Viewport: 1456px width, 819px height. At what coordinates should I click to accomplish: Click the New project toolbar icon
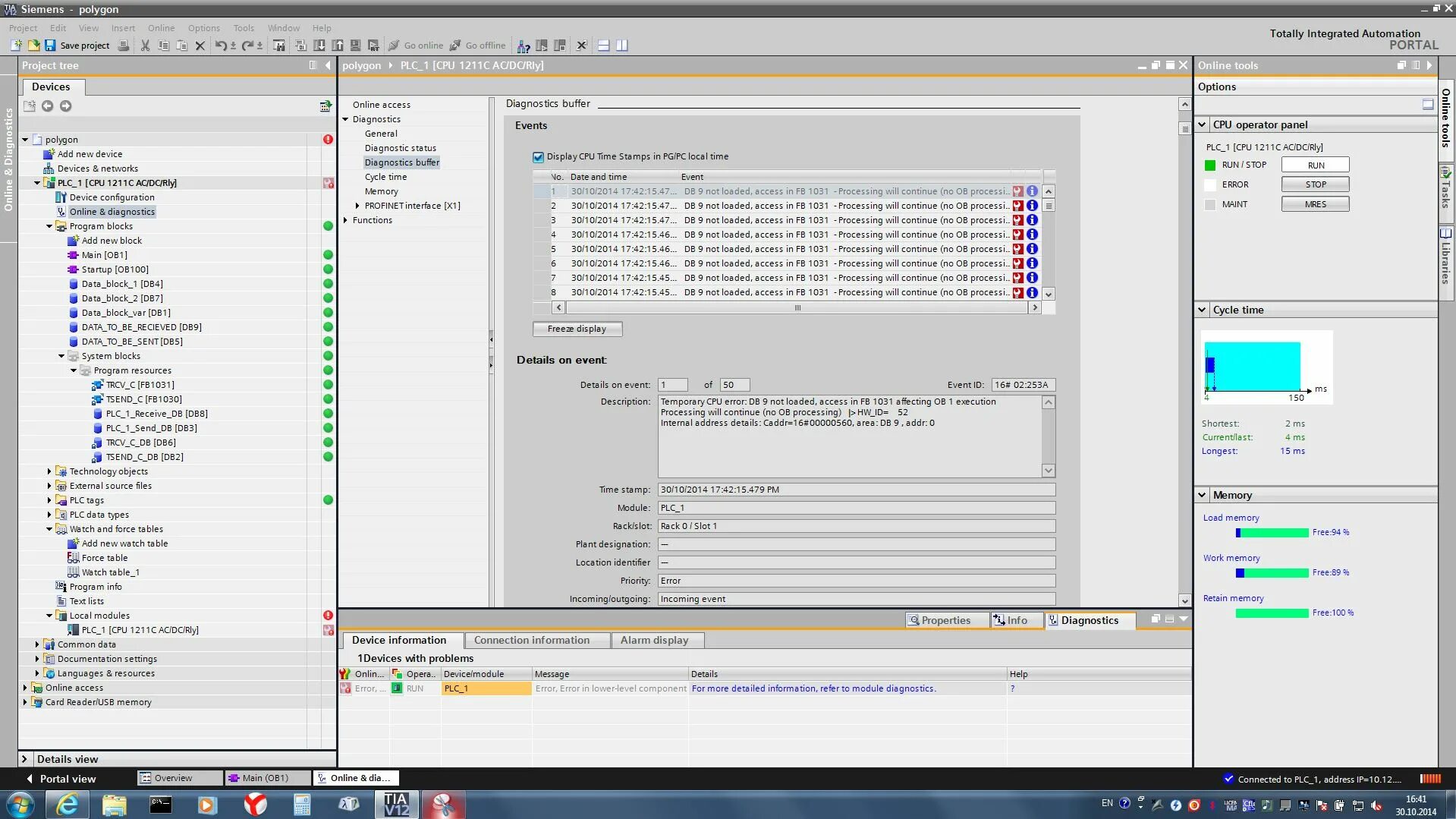(16, 46)
